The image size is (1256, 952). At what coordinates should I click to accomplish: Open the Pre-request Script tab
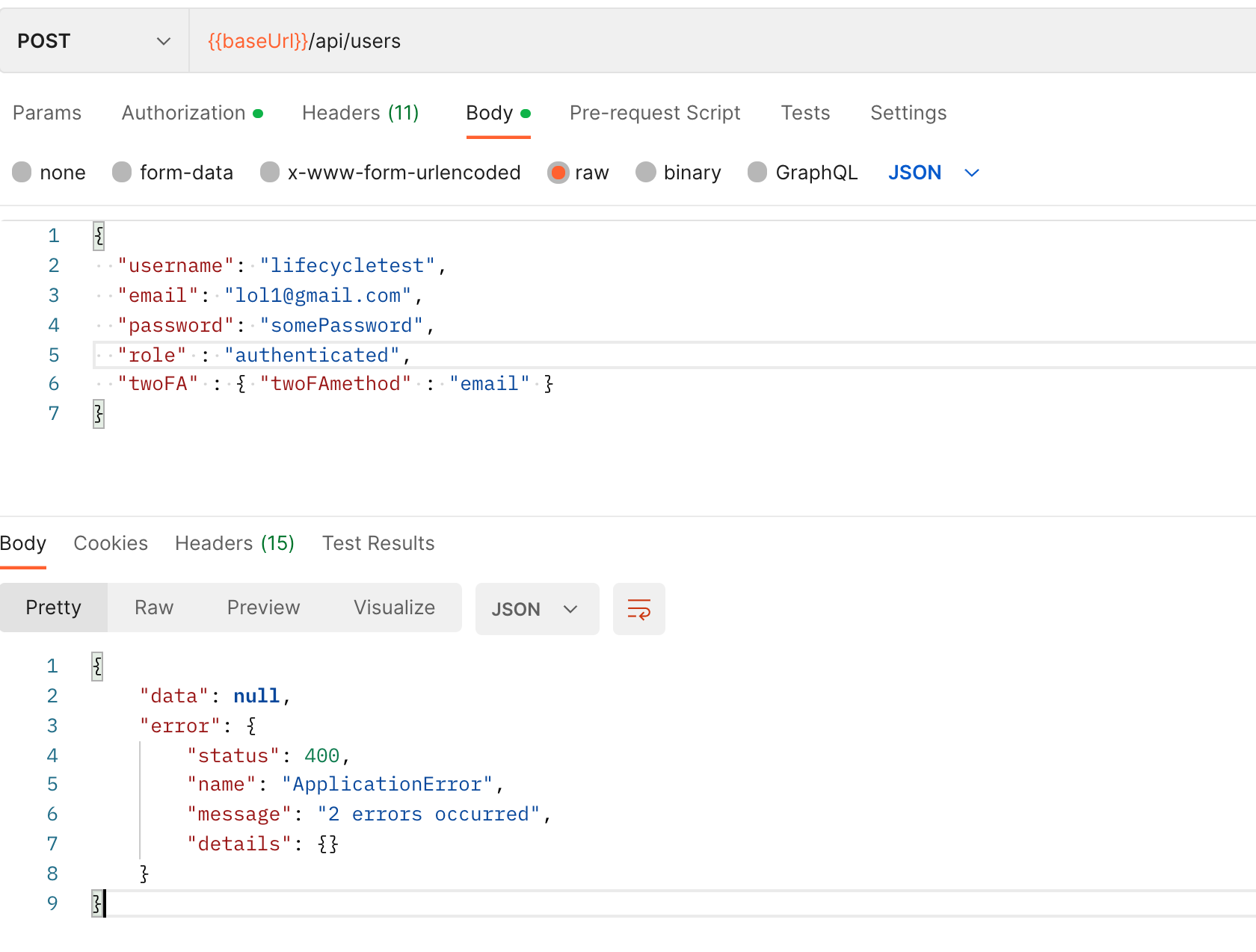(x=655, y=113)
